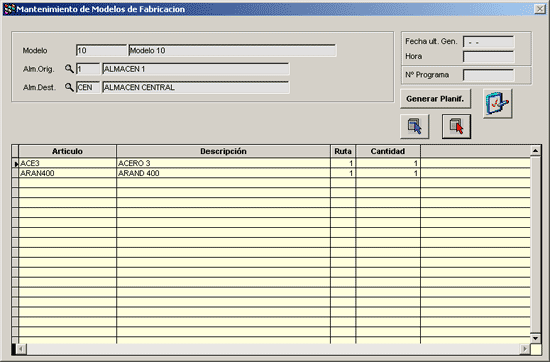550x362 pixels.
Task: Click the notepad with pen icon button
Action: [497, 103]
